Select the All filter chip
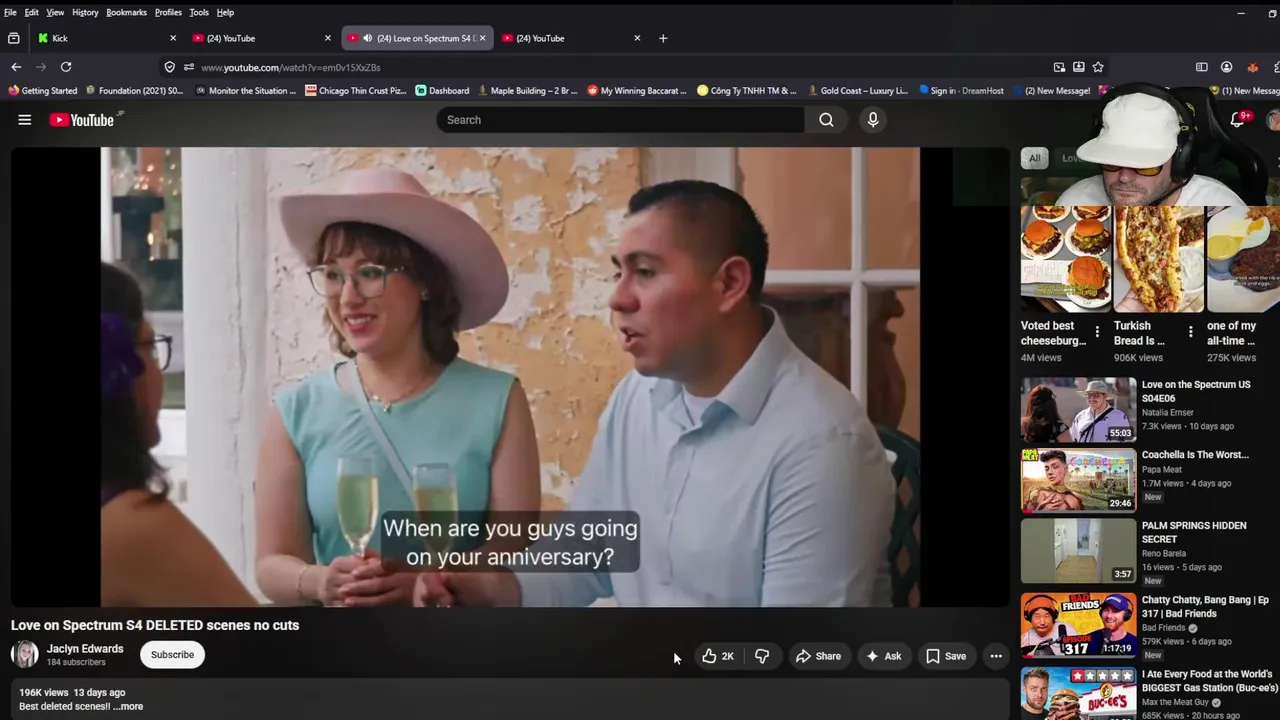The height and width of the screenshot is (720, 1280). coord(1034,158)
